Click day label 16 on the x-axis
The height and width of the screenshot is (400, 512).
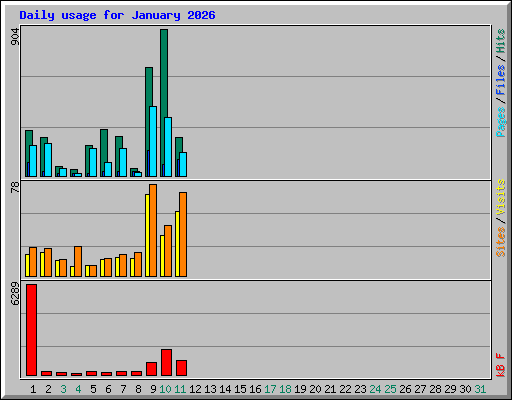[x=255, y=389]
